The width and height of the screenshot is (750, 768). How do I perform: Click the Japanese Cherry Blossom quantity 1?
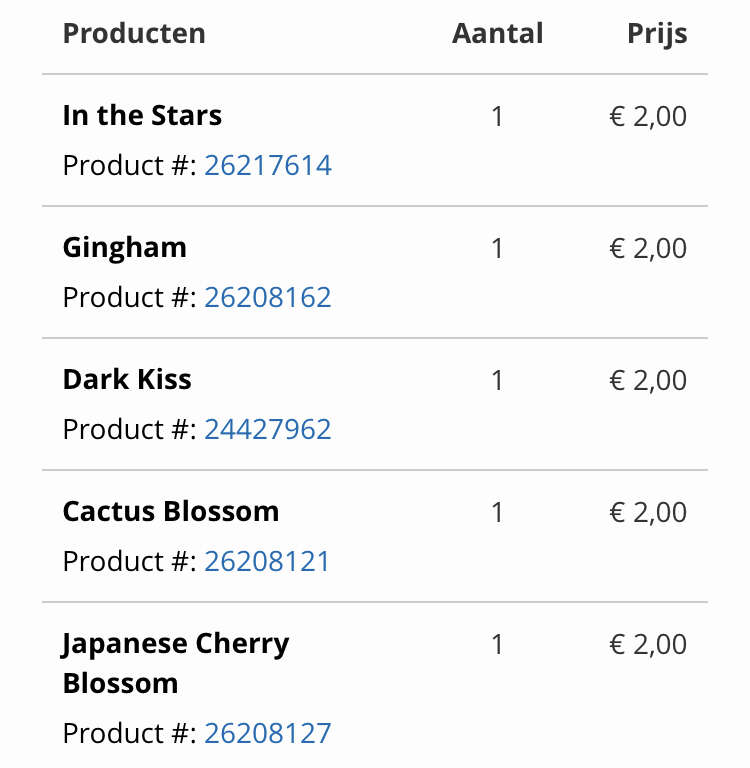[x=497, y=645]
